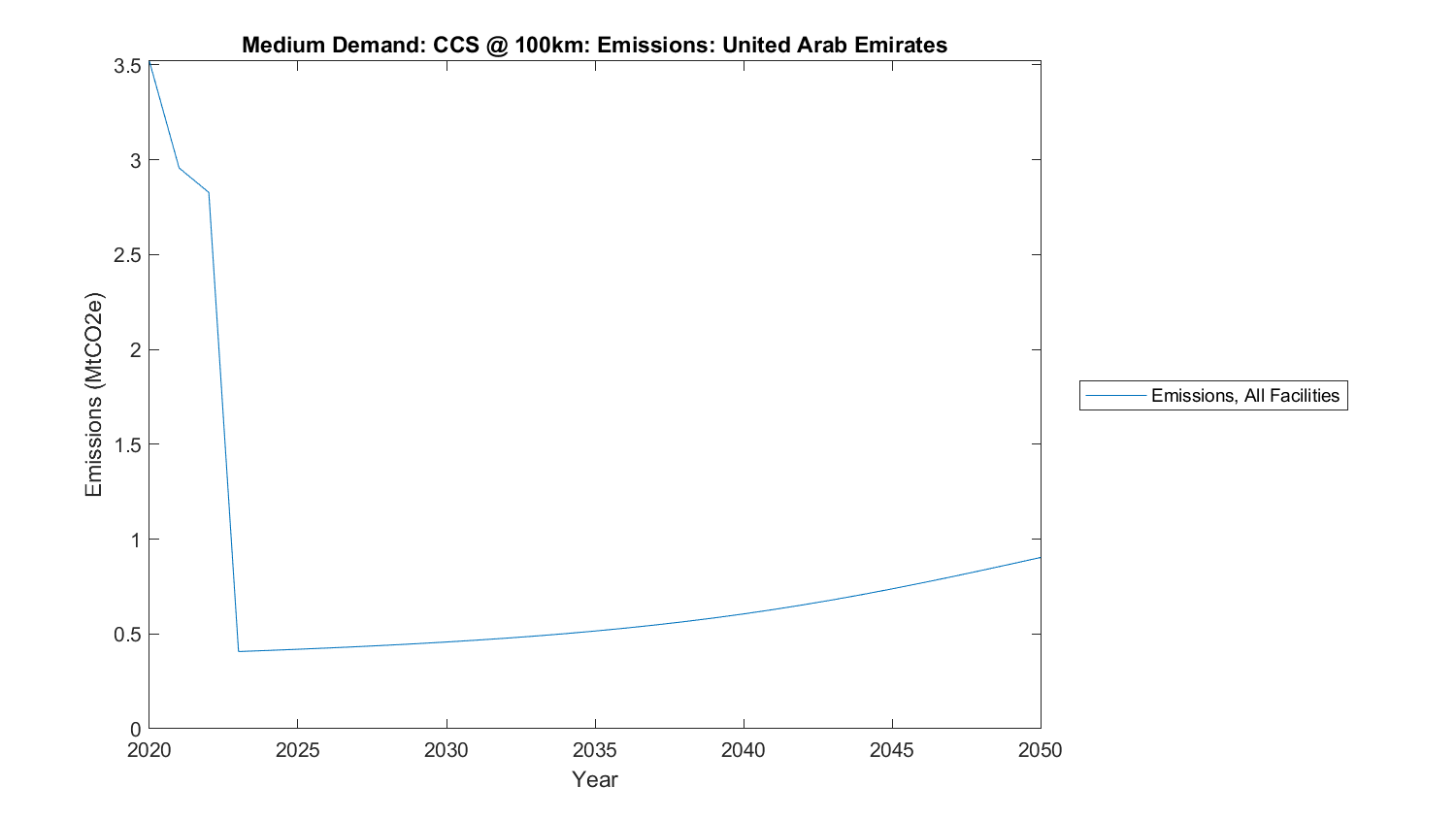Select the 2040 x-axis tick label
The height and width of the screenshot is (819, 1456).
pos(743,750)
